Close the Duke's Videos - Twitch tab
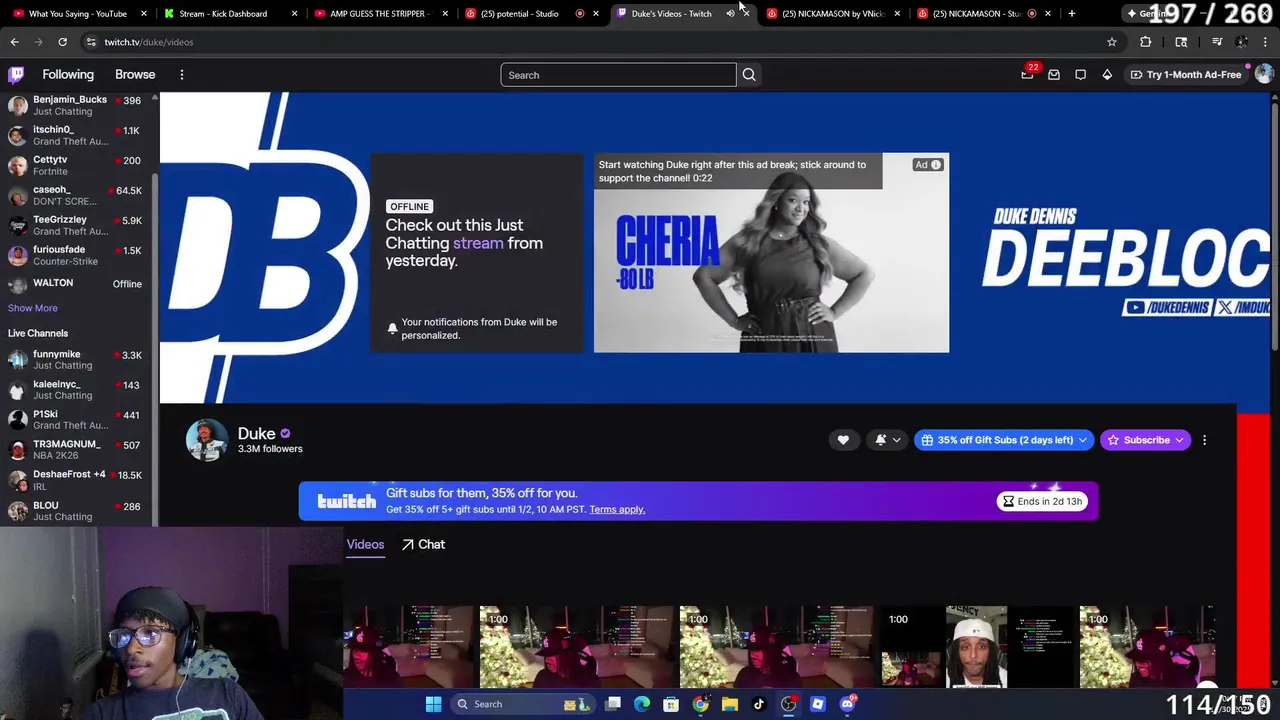Image resolution: width=1280 pixels, height=720 pixels. point(746,14)
